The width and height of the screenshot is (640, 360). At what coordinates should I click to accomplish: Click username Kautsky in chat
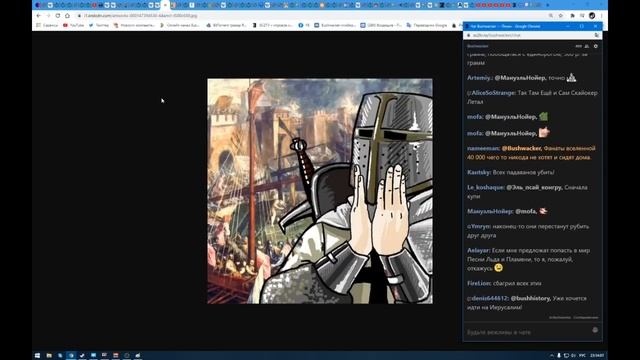[x=478, y=172]
